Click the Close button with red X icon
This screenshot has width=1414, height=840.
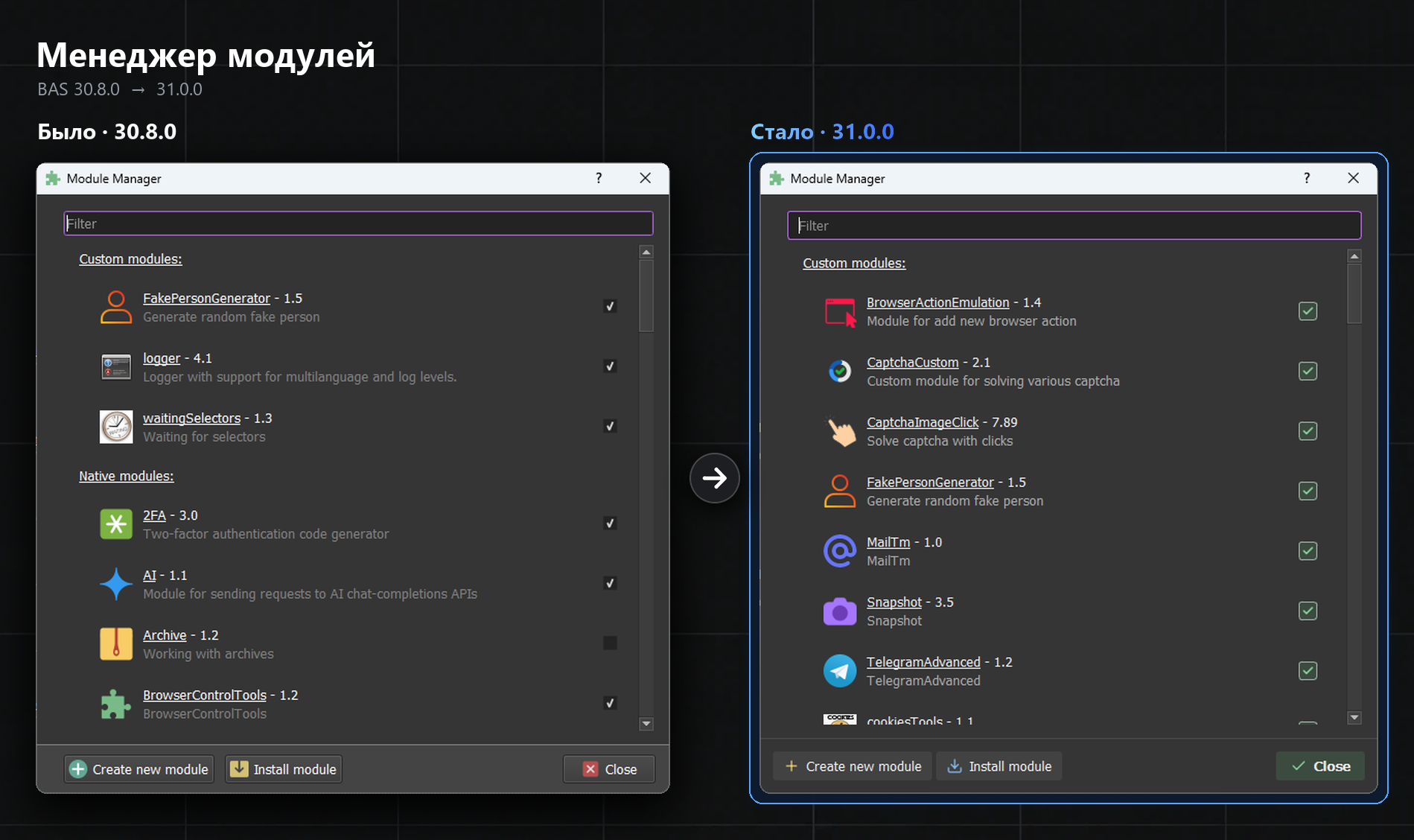tap(609, 769)
